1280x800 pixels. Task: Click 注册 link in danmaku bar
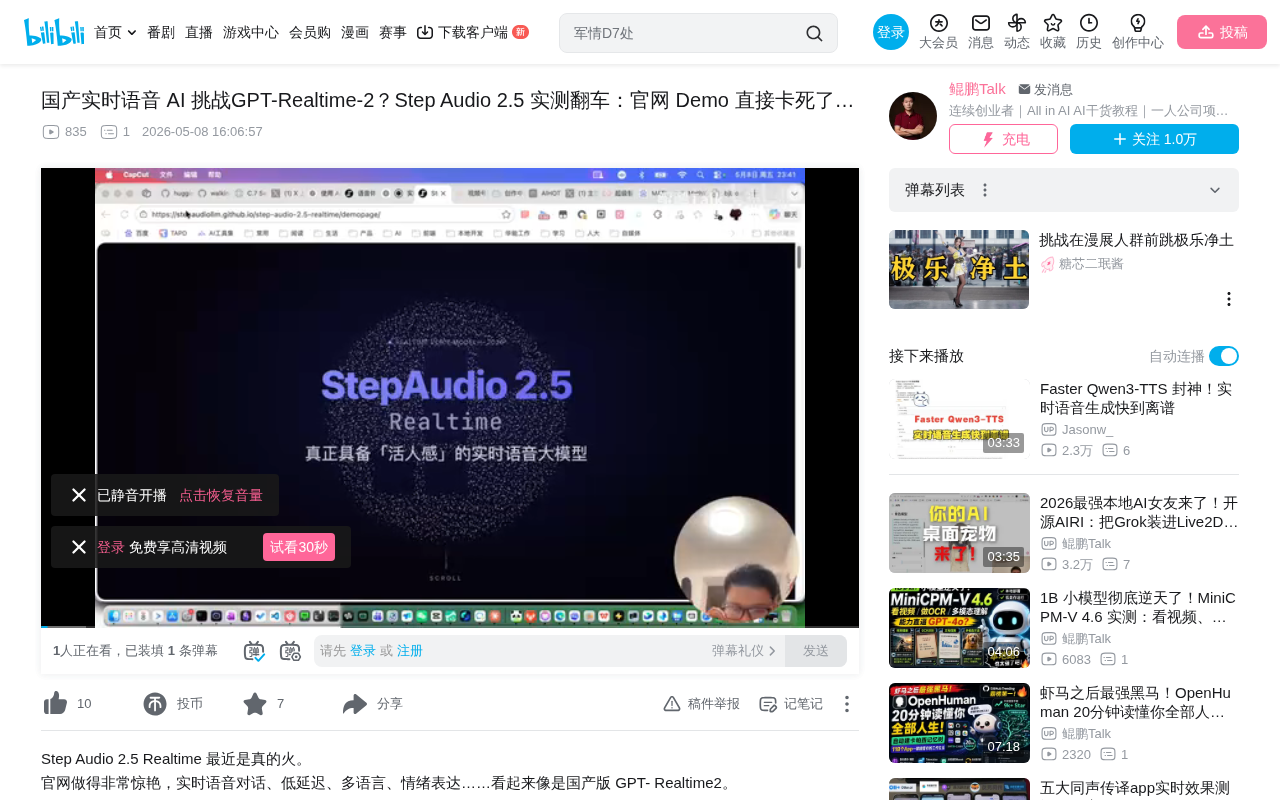[410, 651]
